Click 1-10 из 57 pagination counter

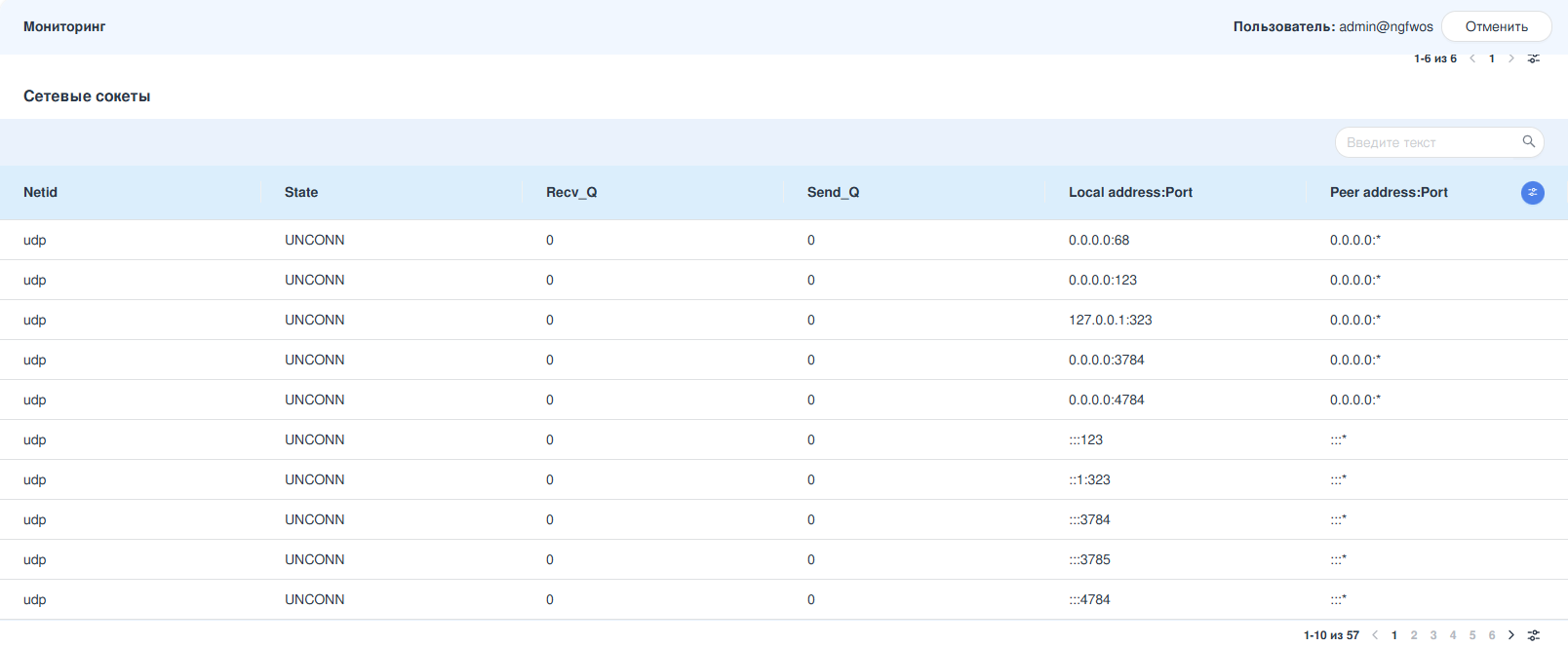pyautogui.click(x=1331, y=635)
